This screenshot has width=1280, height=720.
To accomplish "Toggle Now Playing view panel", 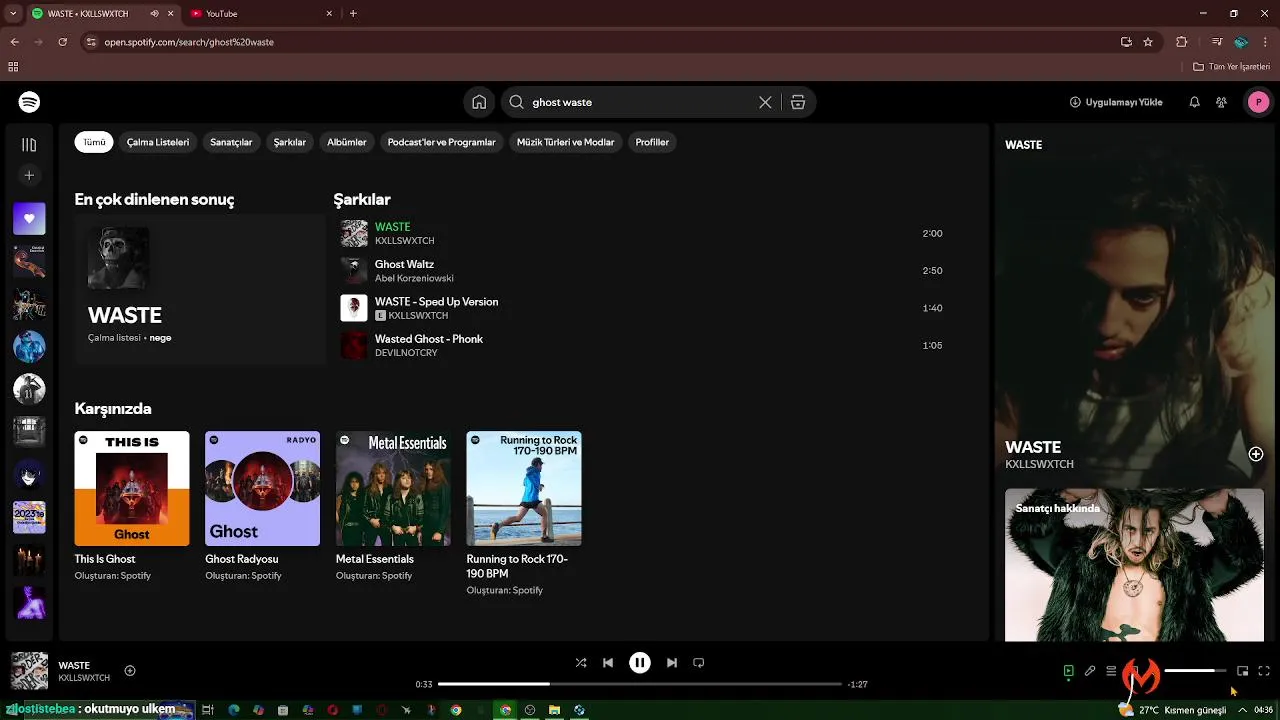I will (1069, 671).
